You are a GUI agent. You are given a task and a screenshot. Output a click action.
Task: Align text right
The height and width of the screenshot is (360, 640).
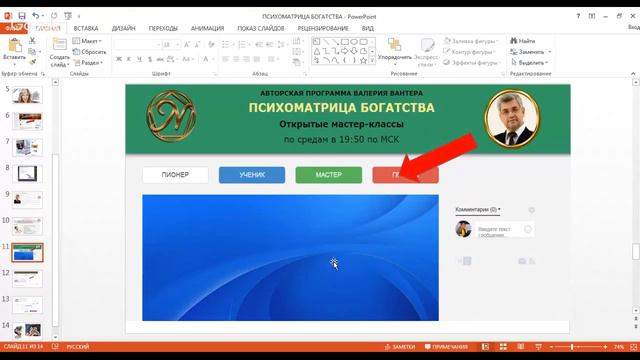pos(246,60)
